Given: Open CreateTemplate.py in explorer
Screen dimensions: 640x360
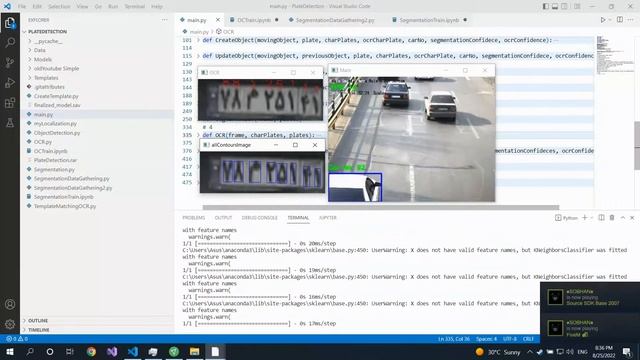Looking at the screenshot, I should (x=56, y=96).
